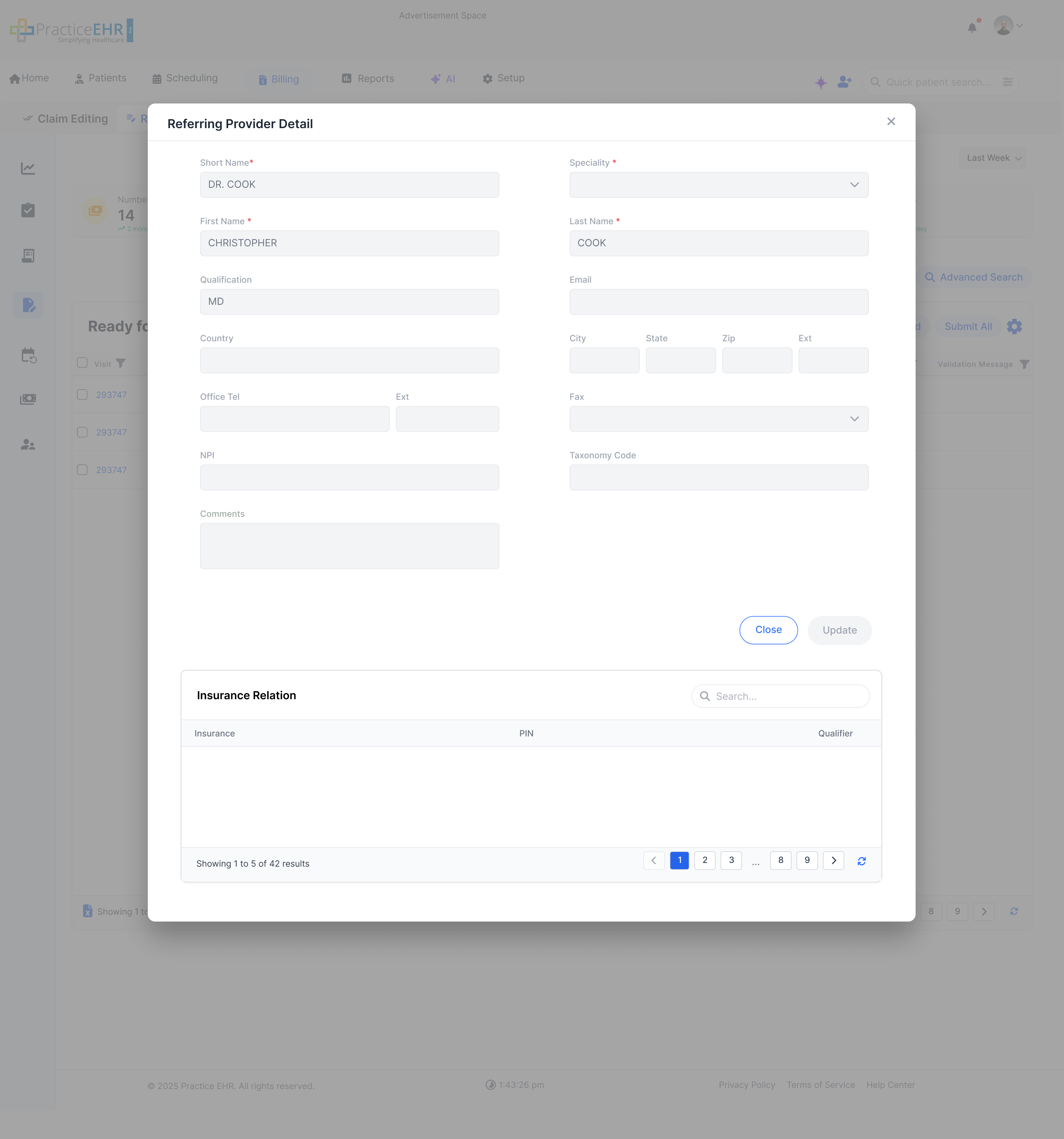Image resolution: width=1064 pixels, height=1139 pixels.
Task: Click the add new patient icon
Action: pyautogui.click(x=844, y=82)
